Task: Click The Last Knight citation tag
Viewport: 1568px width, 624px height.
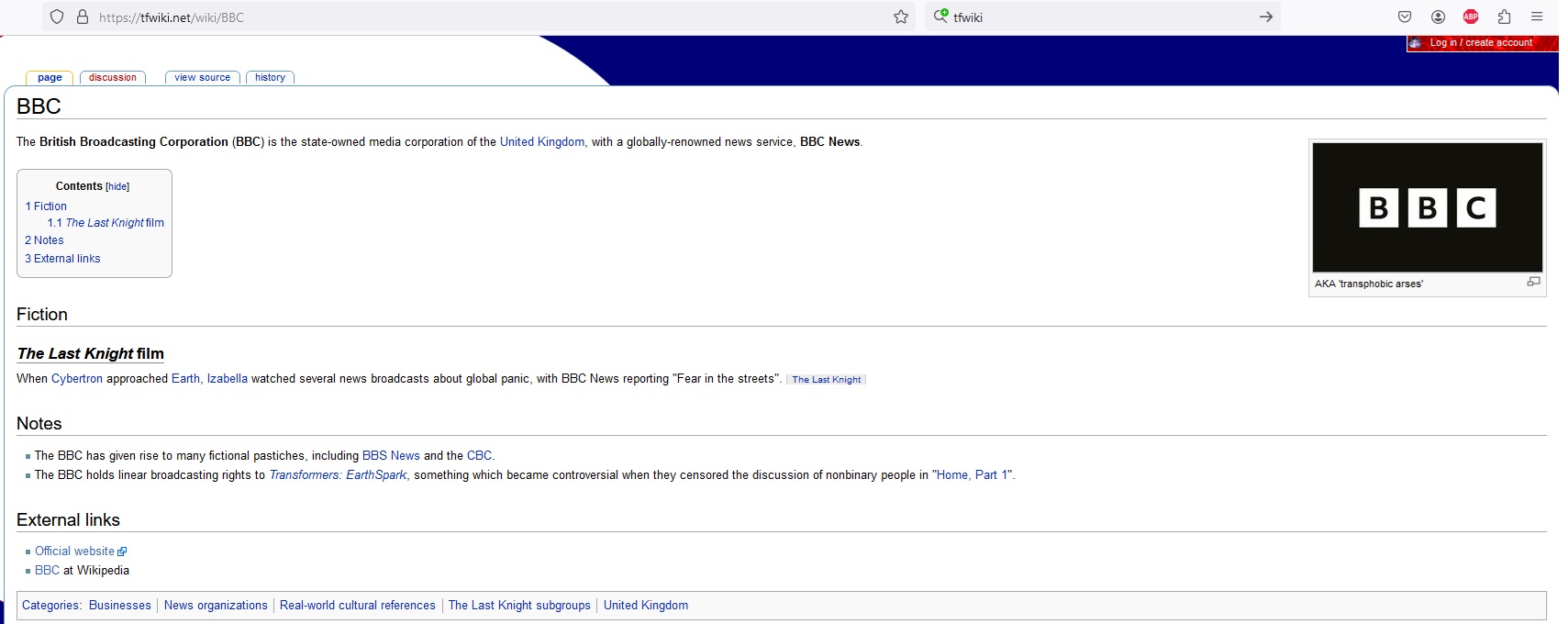Action: click(x=827, y=380)
